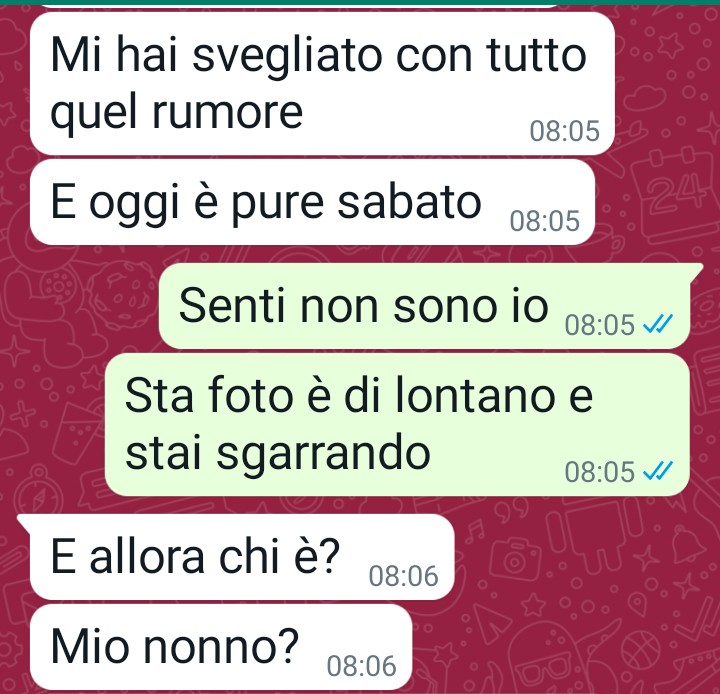The height and width of the screenshot is (694, 720).
Task: Click 08:06 timestamp beside 'Mio nonno?'
Action: point(361,666)
